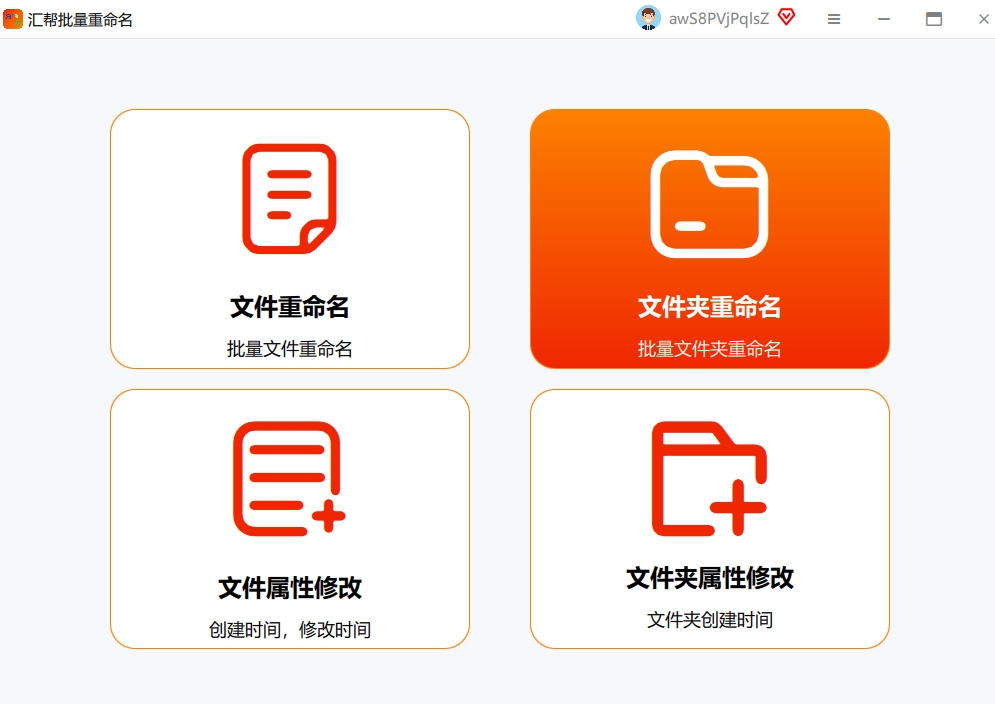Minimize the application window

884,19
